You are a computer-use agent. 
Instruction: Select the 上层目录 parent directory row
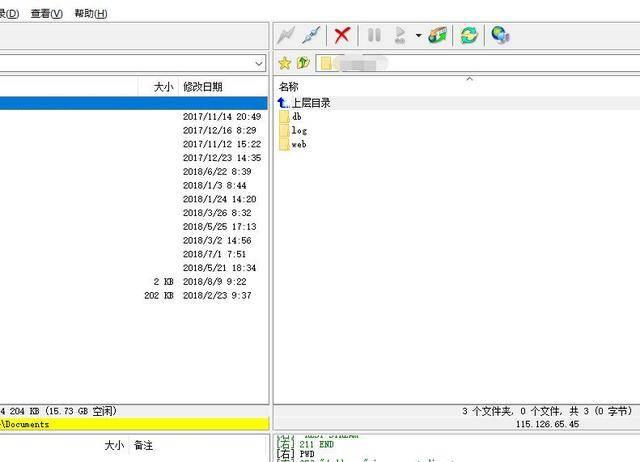click(x=457, y=103)
